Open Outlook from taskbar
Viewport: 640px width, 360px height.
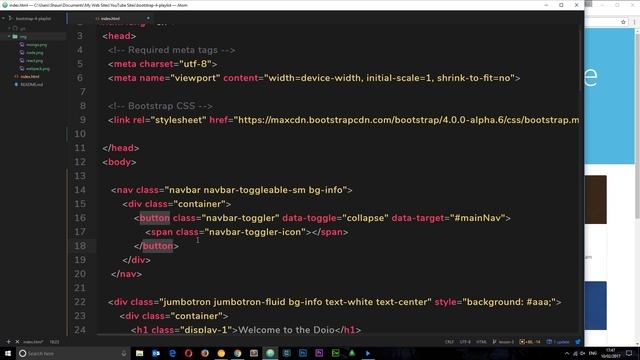click(x=156, y=353)
